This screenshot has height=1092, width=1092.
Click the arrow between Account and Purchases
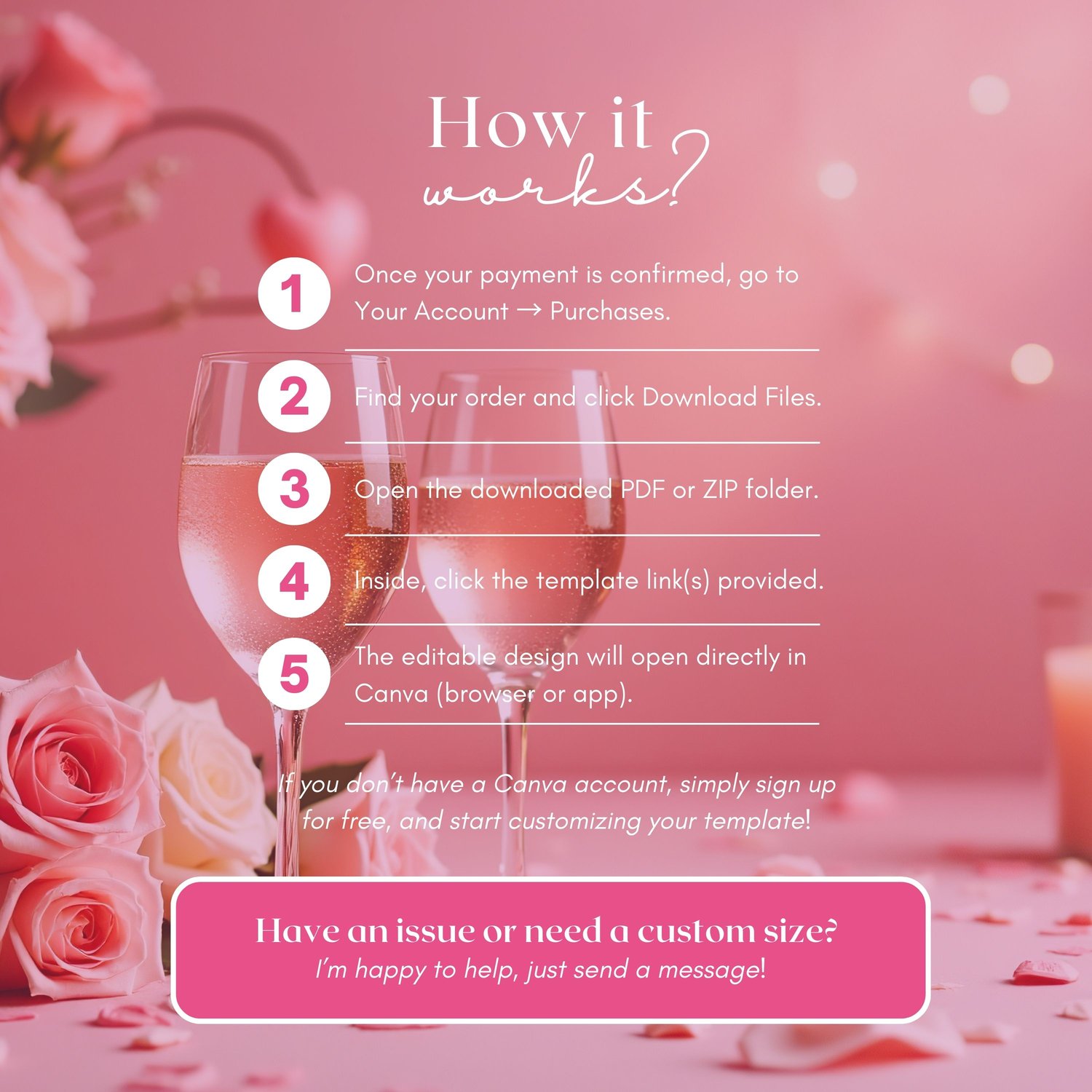point(529,311)
